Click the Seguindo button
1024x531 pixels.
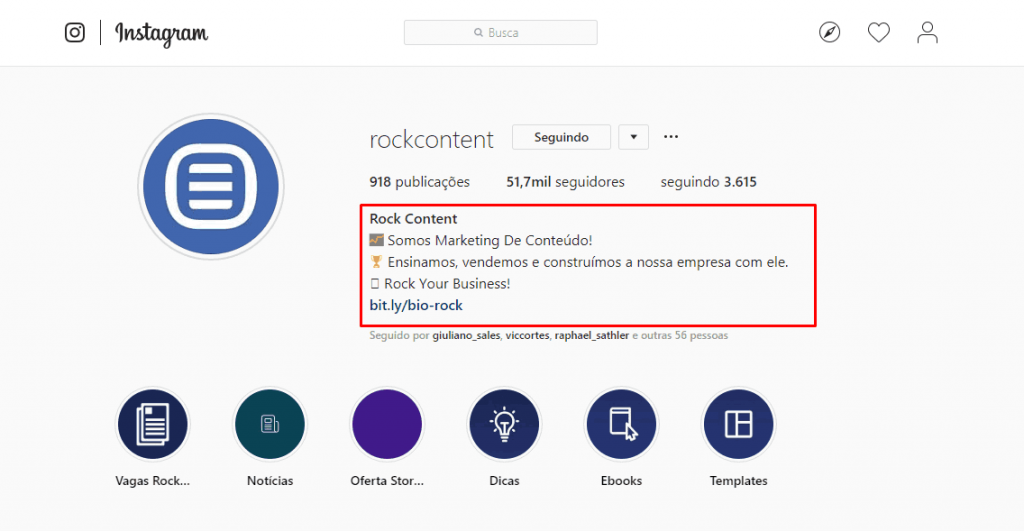point(561,137)
